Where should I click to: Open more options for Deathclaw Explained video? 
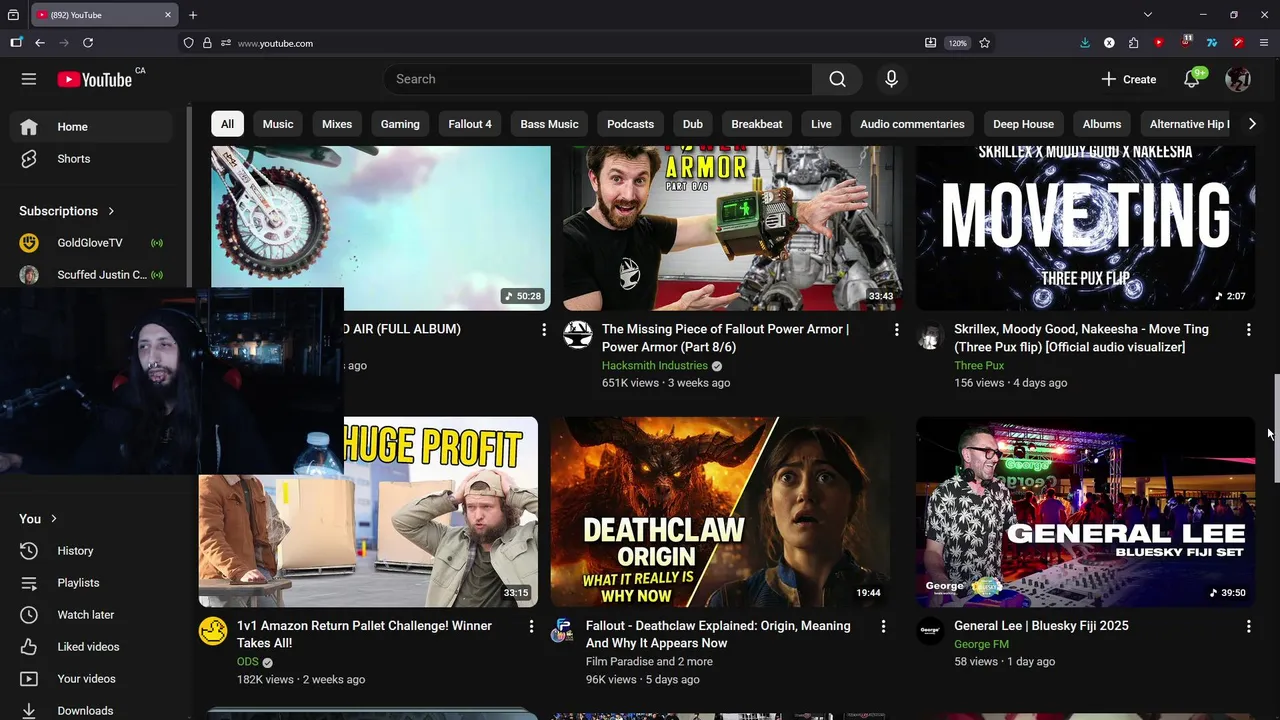[883, 626]
